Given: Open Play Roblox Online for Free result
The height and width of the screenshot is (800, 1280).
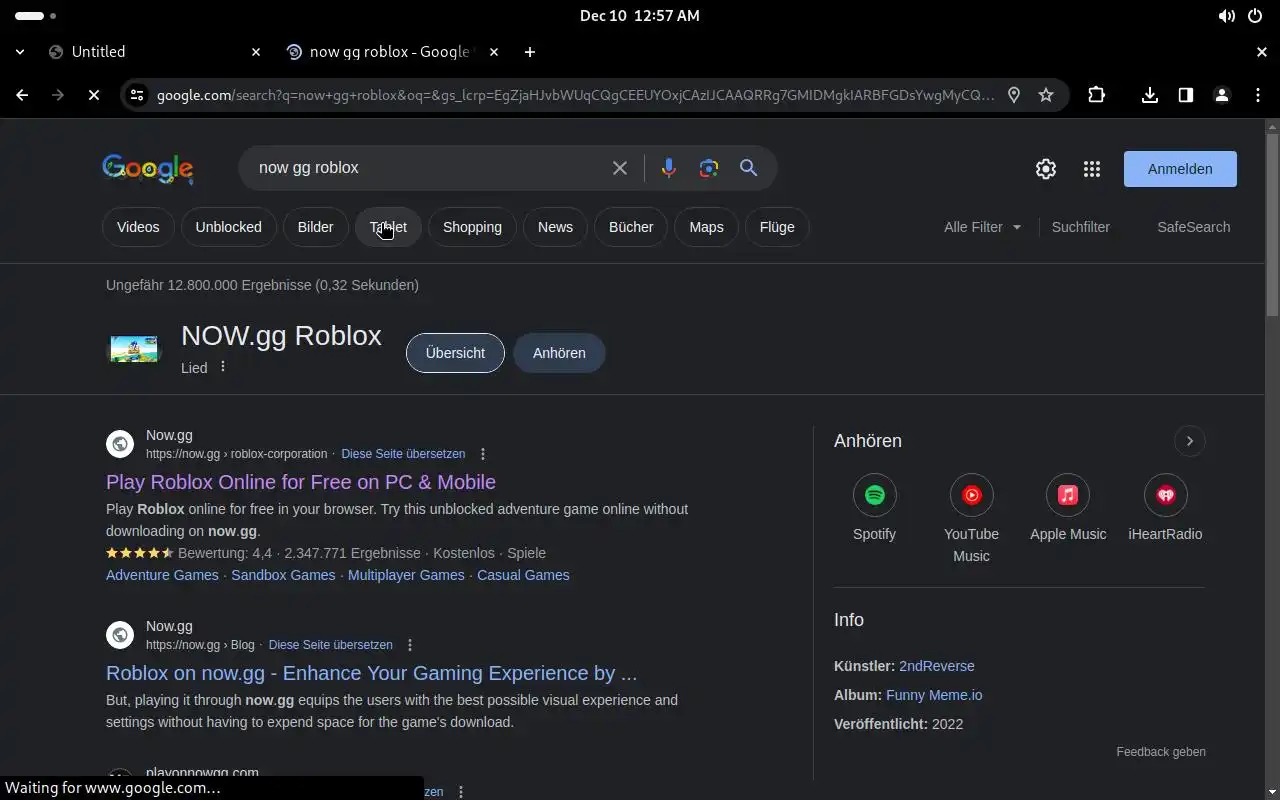Looking at the screenshot, I should point(301,482).
